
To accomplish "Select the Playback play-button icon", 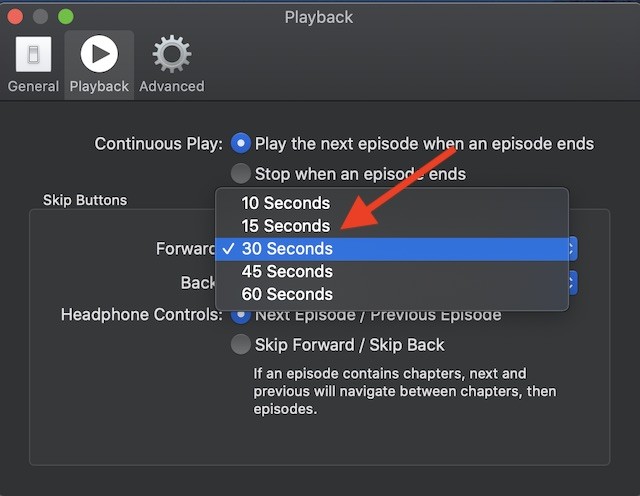I will click(99, 53).
